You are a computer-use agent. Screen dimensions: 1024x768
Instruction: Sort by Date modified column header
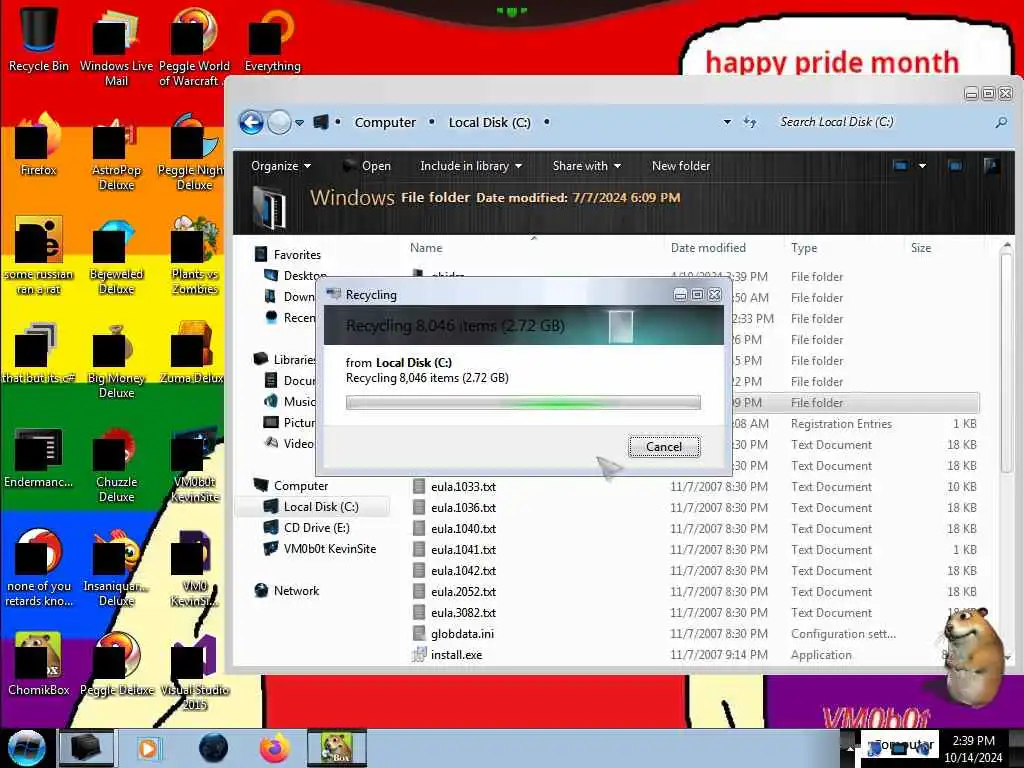708,248
